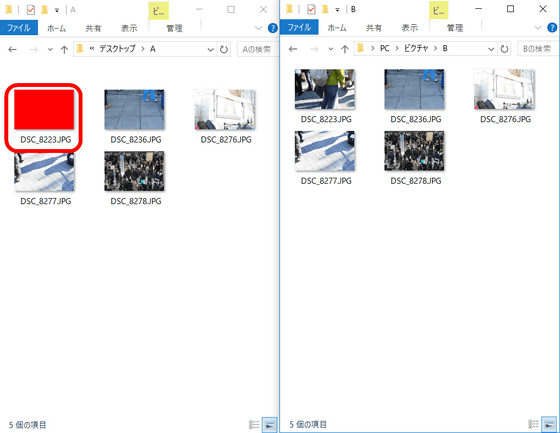Select DSC_8278.JPG thumbnail in folder A
This screenshot has width=560, height=433.
[134, 171]
